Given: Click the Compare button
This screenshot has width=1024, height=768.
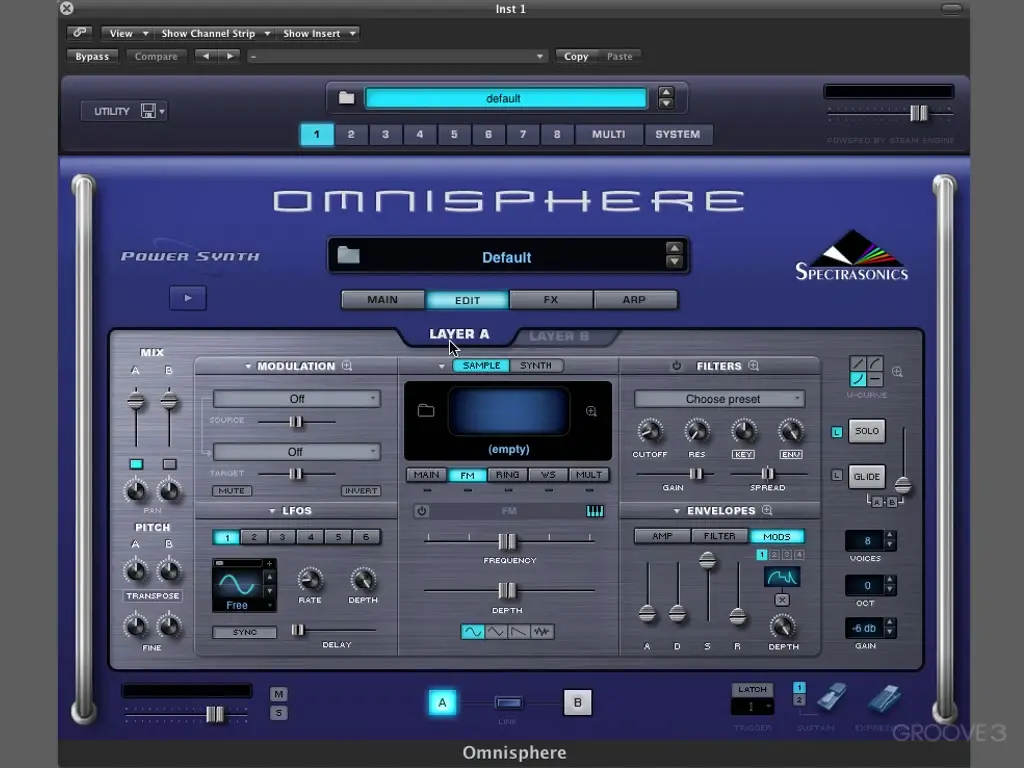Looking at the screenshot, I should 156,56.
